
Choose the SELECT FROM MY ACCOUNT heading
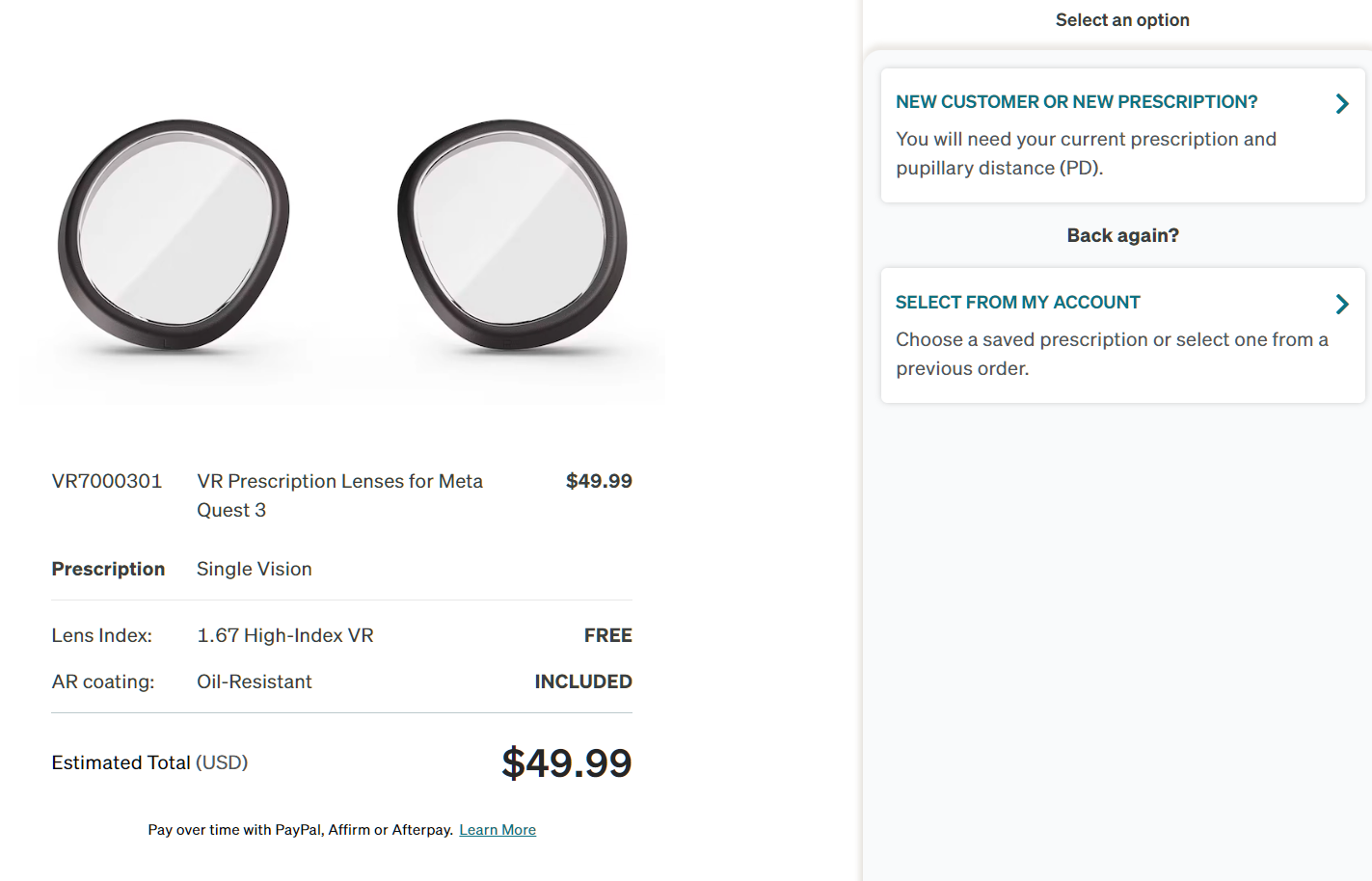[1017, 303]
